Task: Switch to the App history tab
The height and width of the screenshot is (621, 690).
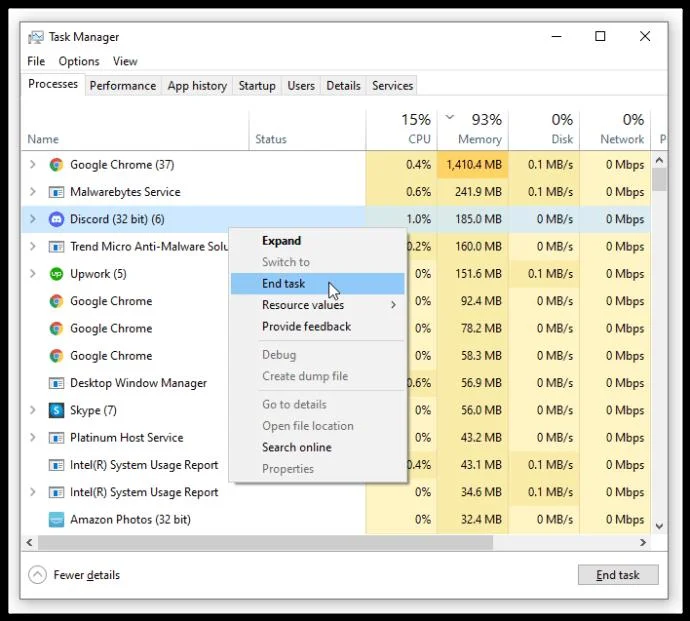Action: click(x=197, y=86)
